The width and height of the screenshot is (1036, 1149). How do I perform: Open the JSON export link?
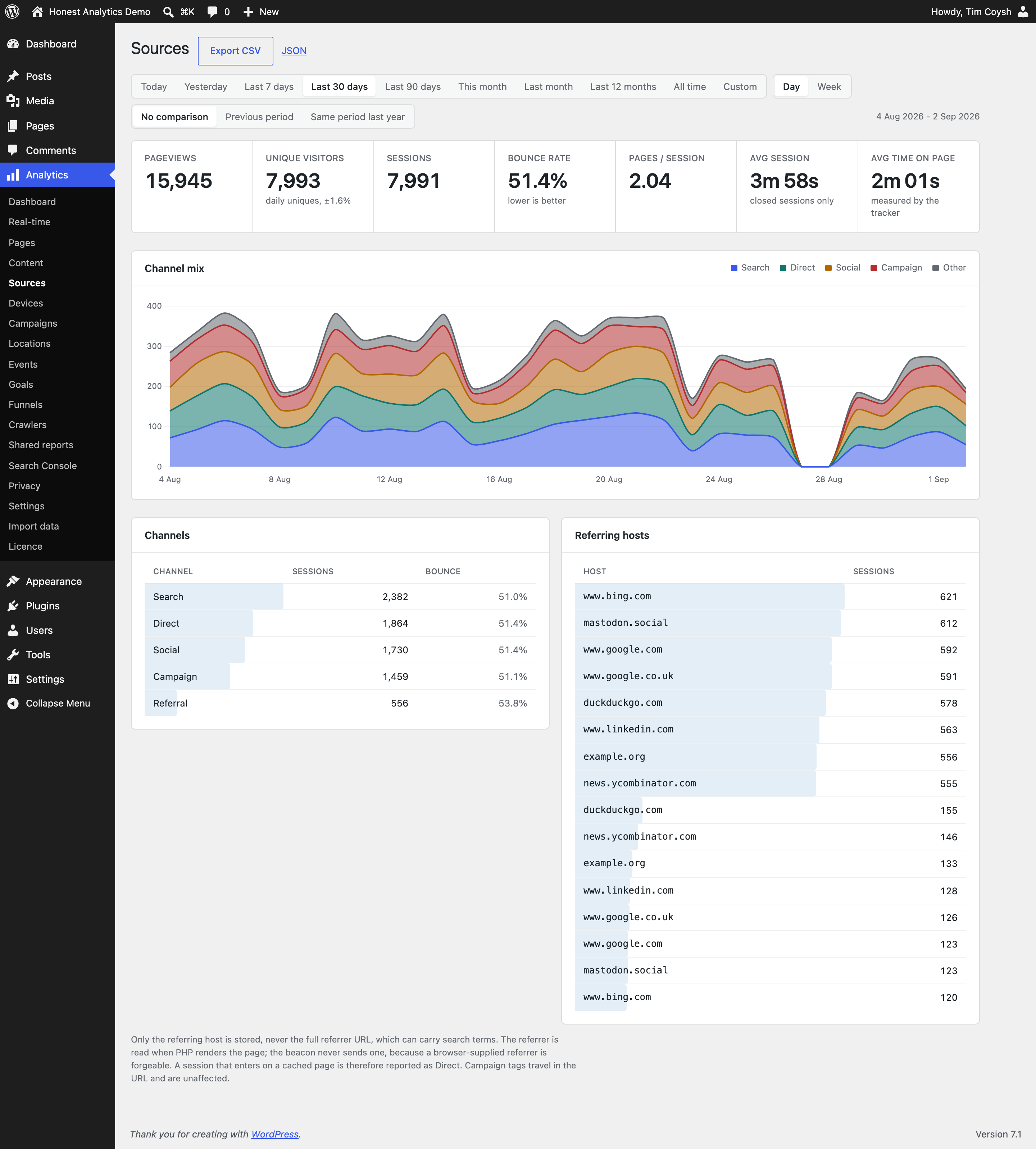(294, 51)
